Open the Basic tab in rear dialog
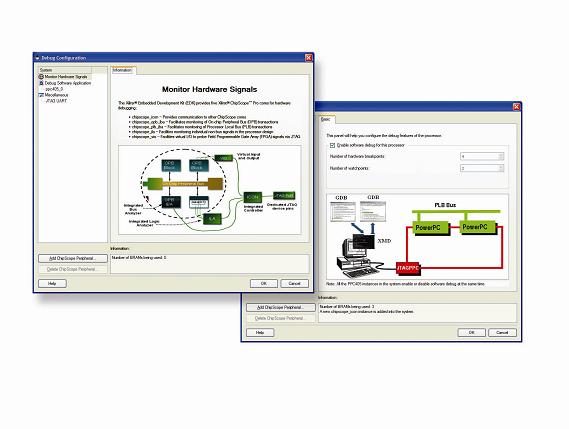This screenshot has height=429, width=569. click(326, 119)
